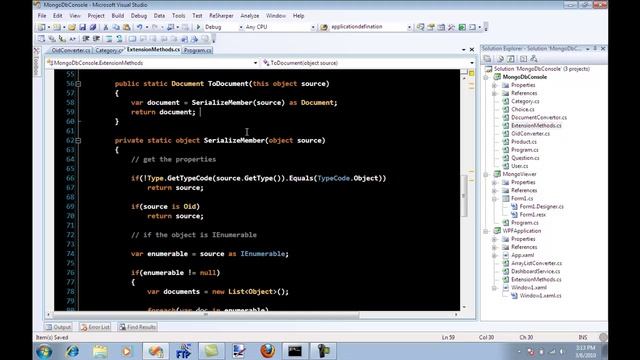This screenshot has height=360, width=640.
Task: Click the editor scroll down arrow
Action: (464, 307)
